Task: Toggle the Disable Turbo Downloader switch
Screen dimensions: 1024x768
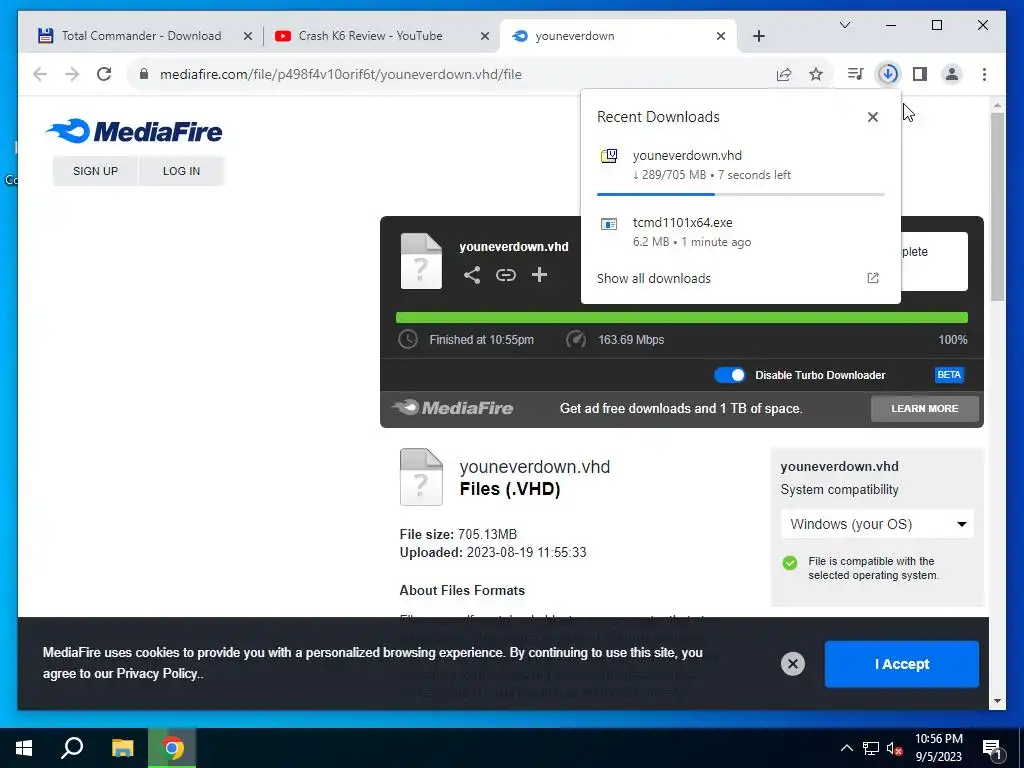Action: pyautogui.click(x=729, y=375)
